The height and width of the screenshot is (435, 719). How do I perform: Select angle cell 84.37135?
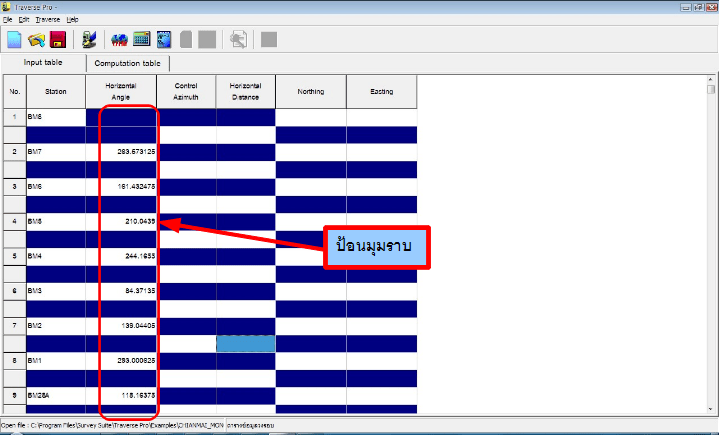[x=121, y=291]
